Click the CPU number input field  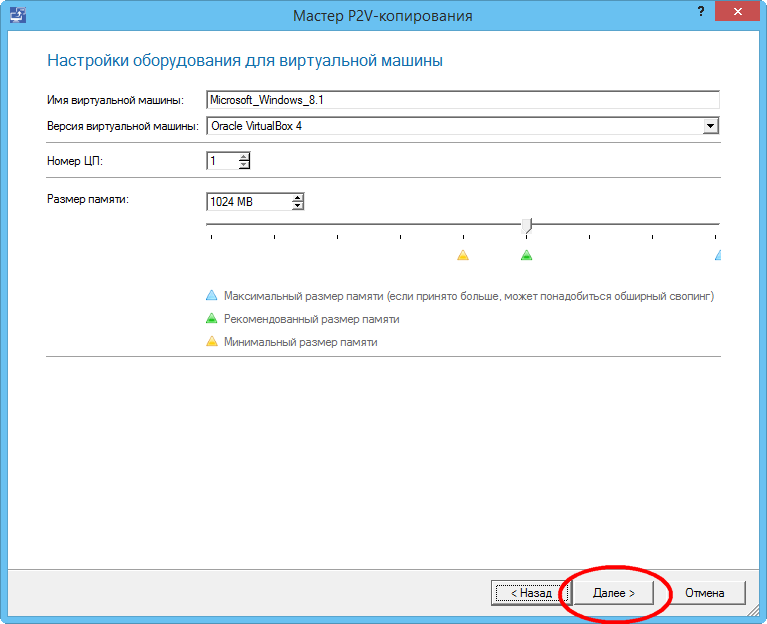point(222,160)
